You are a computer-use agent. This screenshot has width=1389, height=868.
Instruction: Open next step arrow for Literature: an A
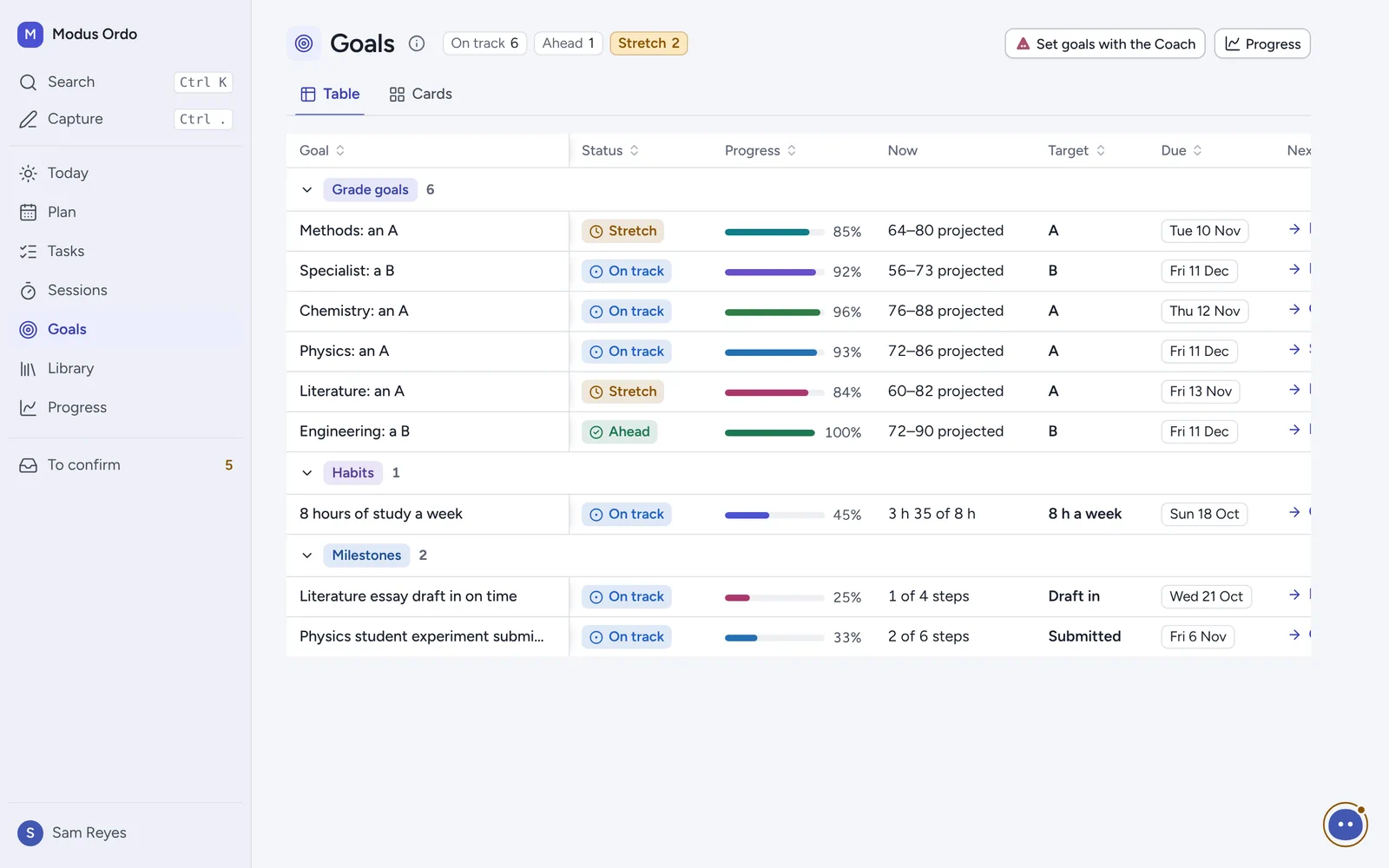[x=1294, y=390]
